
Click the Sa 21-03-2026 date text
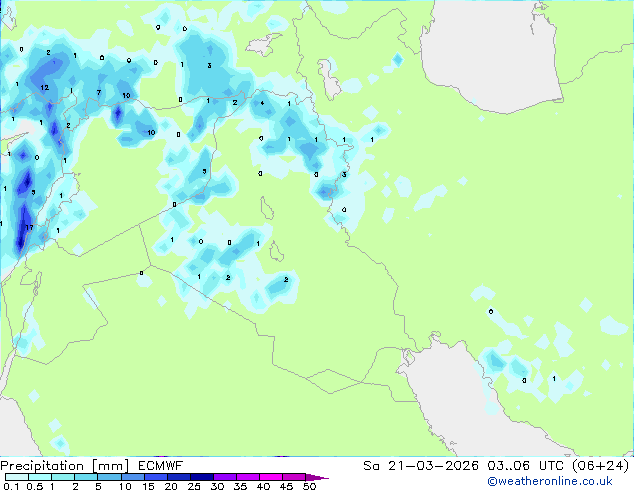click(421, 466)
